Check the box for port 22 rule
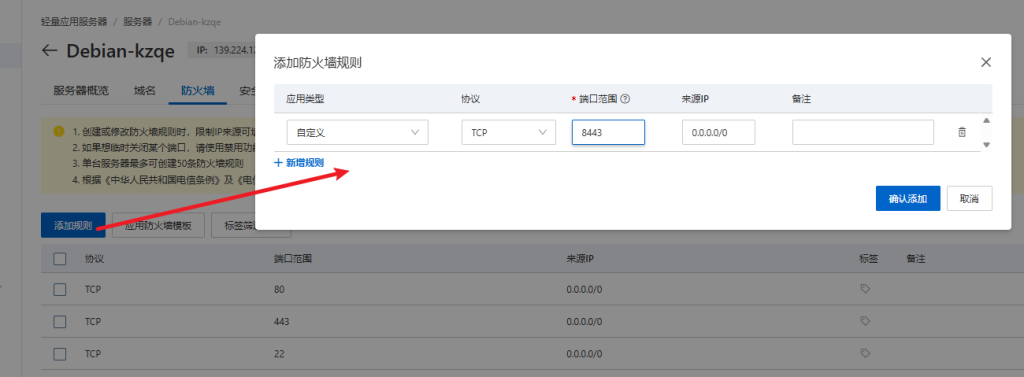 pyautogui.click(x=60, y=353)
